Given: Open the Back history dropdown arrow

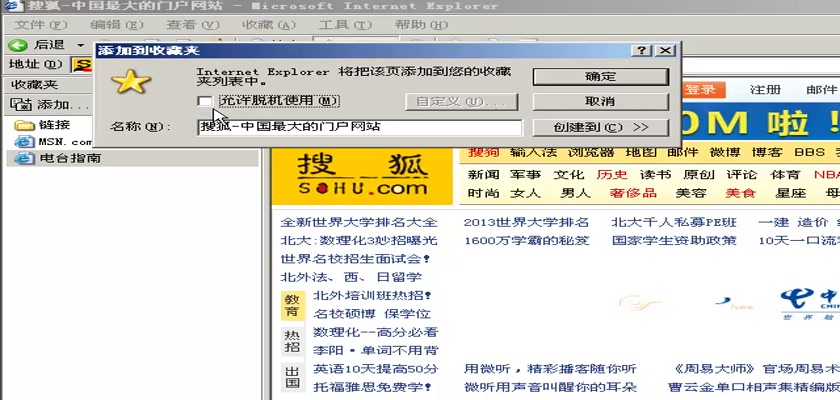Looking at the screenshot, I should pyautogui.click(x=80, y=45).
